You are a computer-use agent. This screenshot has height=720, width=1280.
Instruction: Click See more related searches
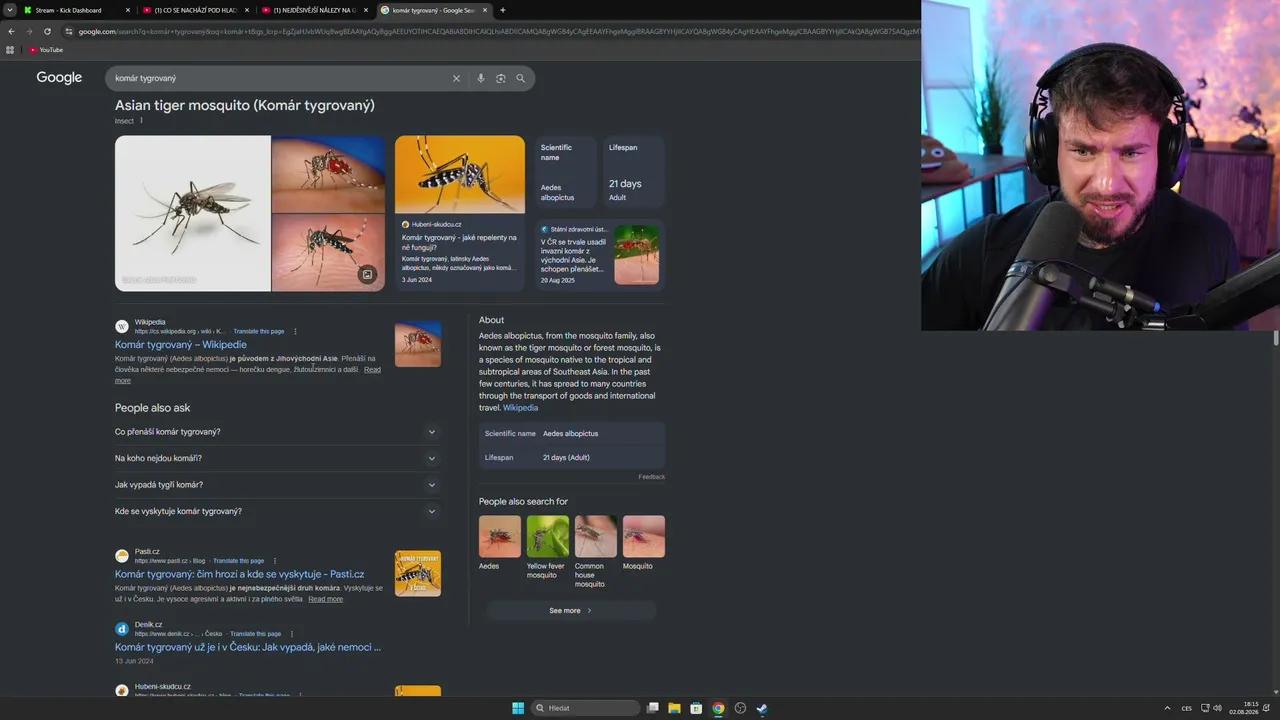pos(571,610)
